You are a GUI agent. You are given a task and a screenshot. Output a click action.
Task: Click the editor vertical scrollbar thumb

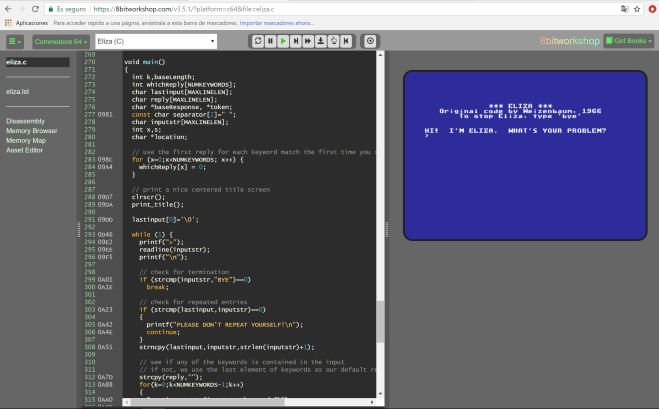[380, 321]
